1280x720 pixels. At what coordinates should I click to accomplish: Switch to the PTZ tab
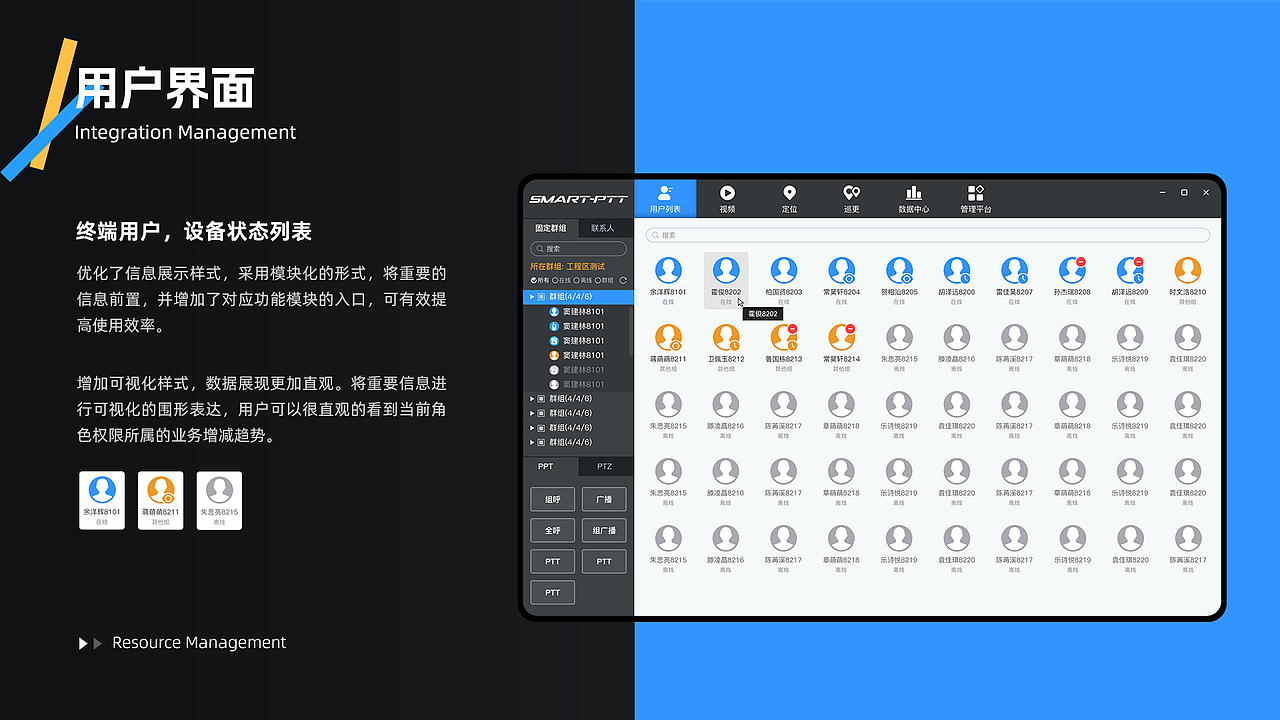coord(604,466)
